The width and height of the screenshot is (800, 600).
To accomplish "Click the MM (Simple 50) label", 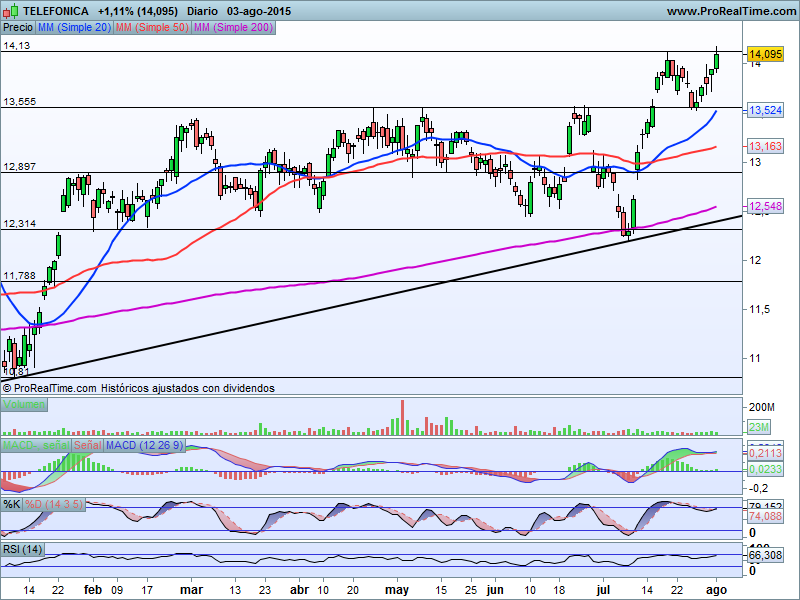I will pos(151,26).
